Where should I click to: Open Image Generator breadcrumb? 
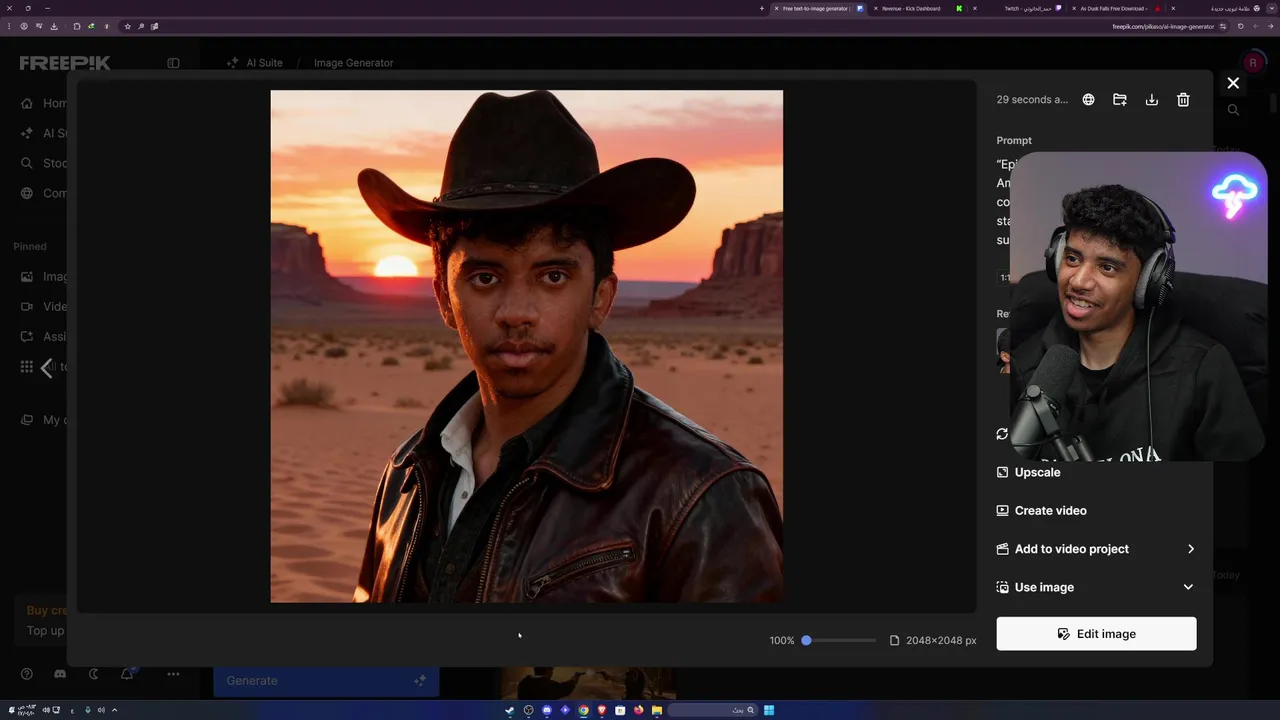click(353, 63)
